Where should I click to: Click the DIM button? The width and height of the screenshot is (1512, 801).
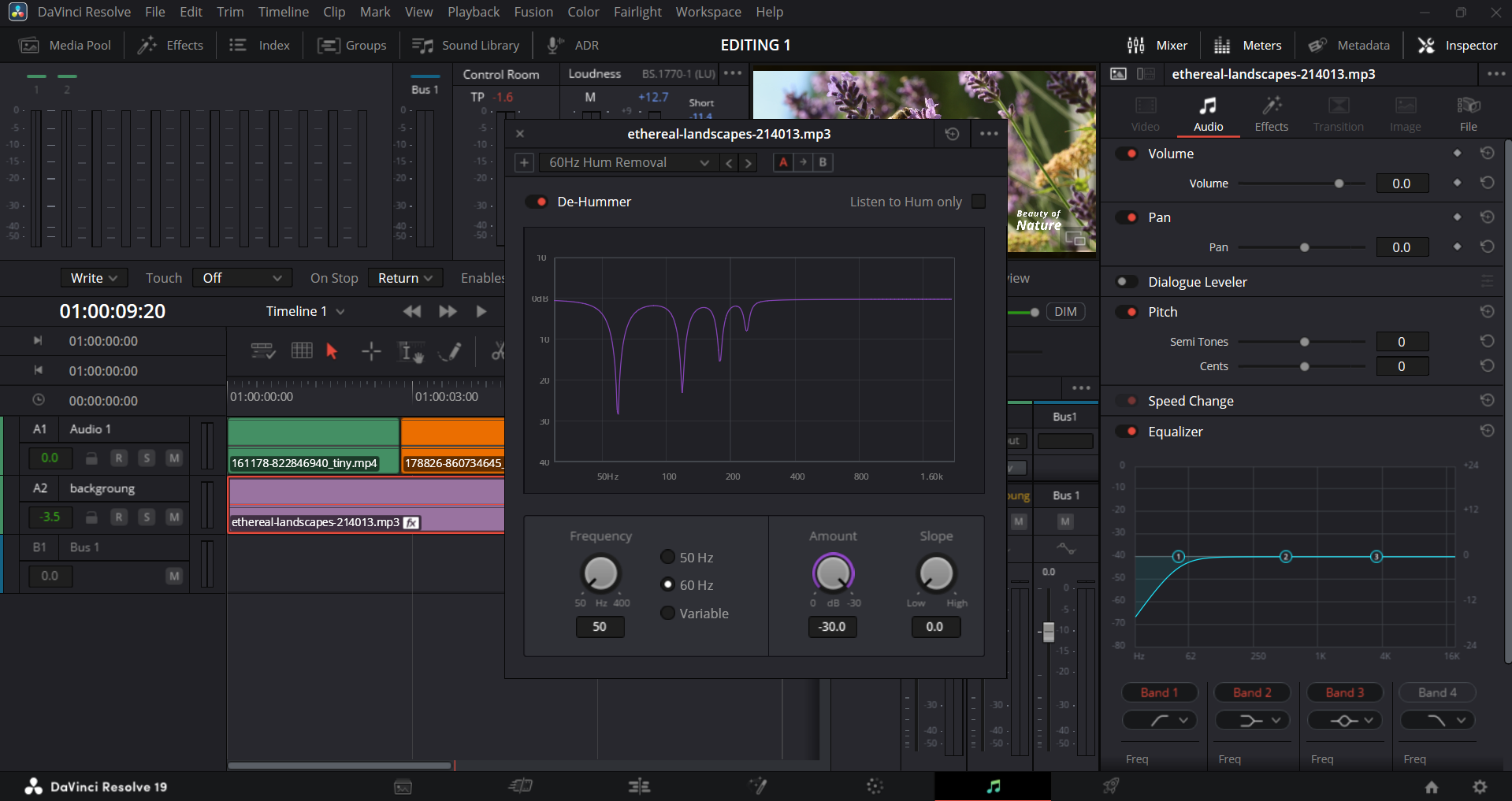1065,311
